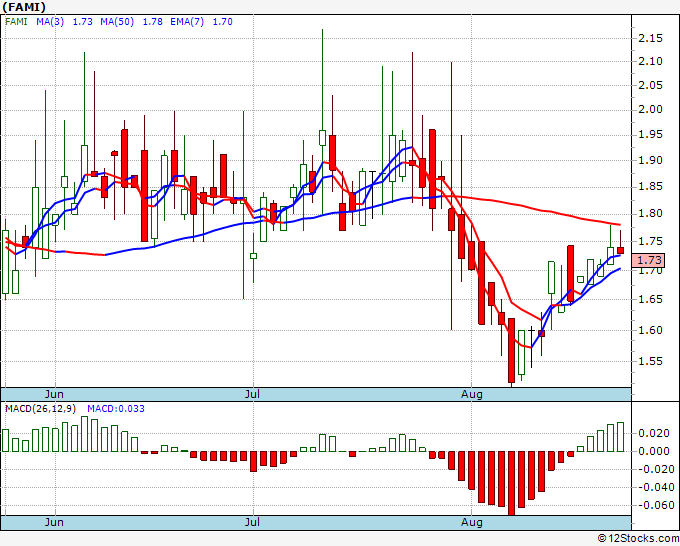680x546 pixels.
Task: Click the Aug label on MACD axis
Action: tap(472, 522)
